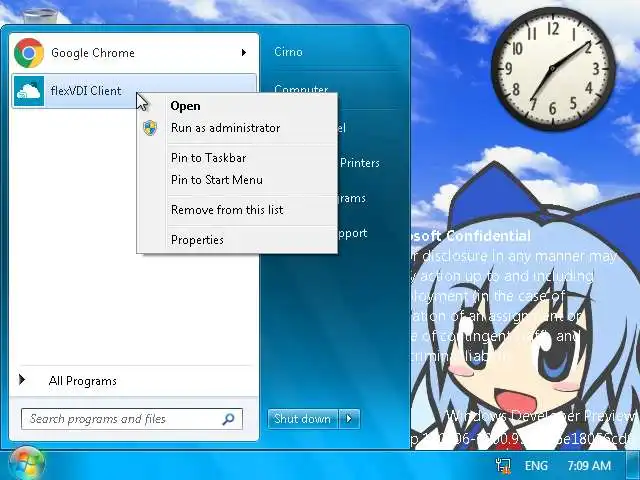The image size is (640, 480).
Task: Open the Printers link in the Start menu
Action: coord(360,163)
